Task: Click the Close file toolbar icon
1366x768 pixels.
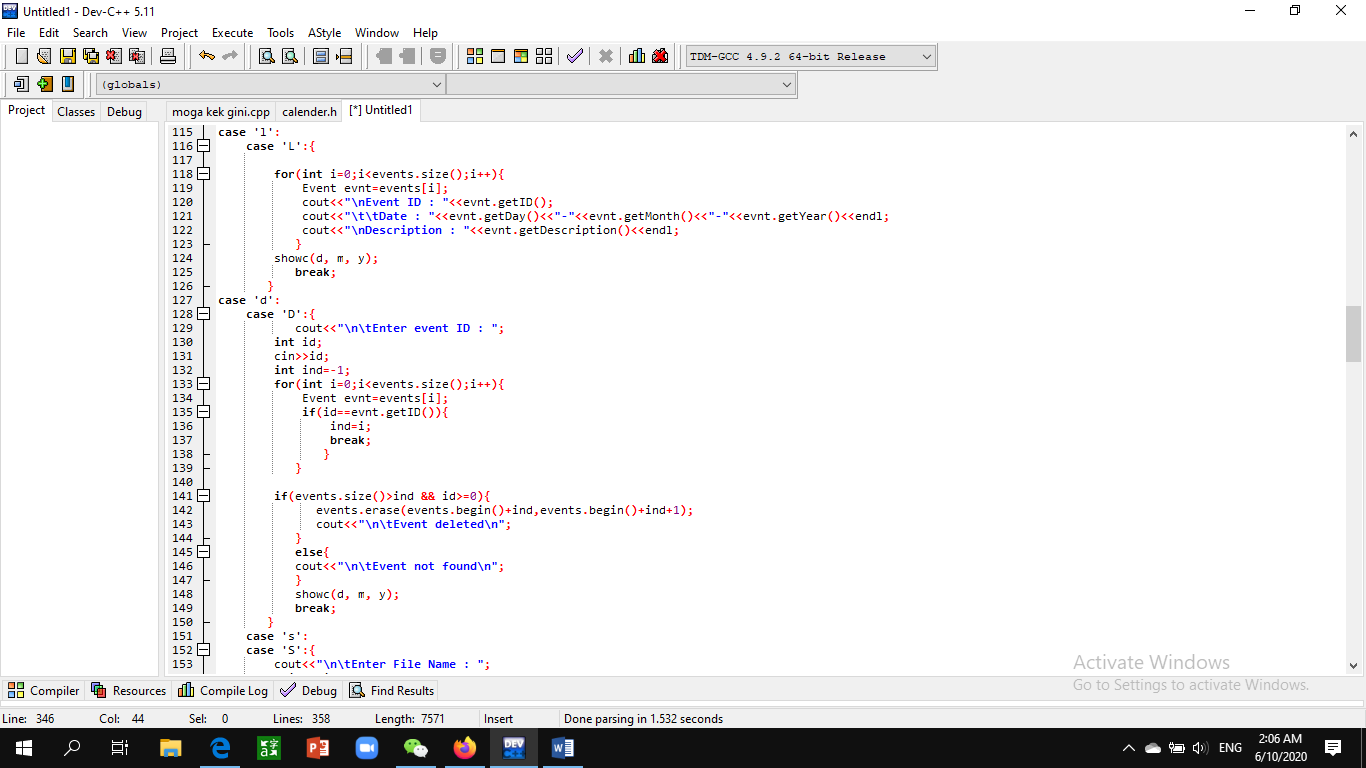Action: click(114, 56)
